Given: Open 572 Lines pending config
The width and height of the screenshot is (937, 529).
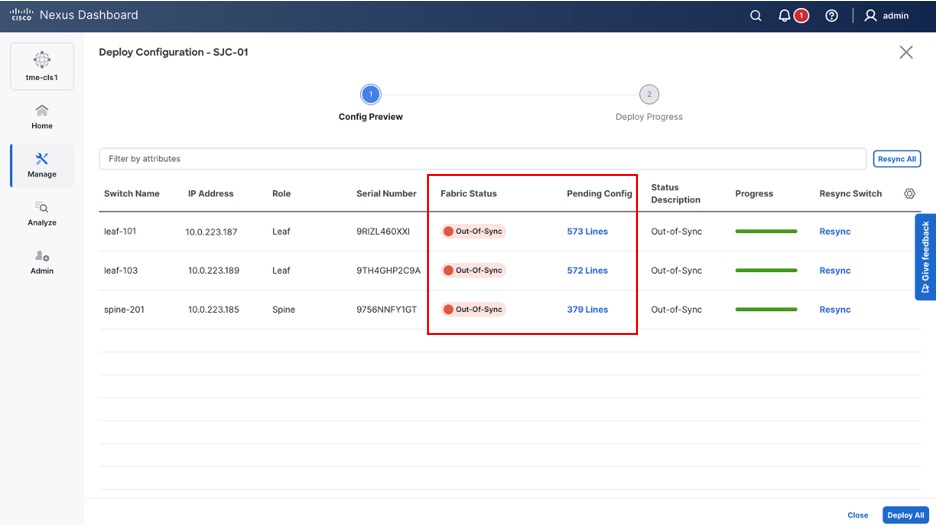Looking at the screenshot, I should tap(587, 271).
